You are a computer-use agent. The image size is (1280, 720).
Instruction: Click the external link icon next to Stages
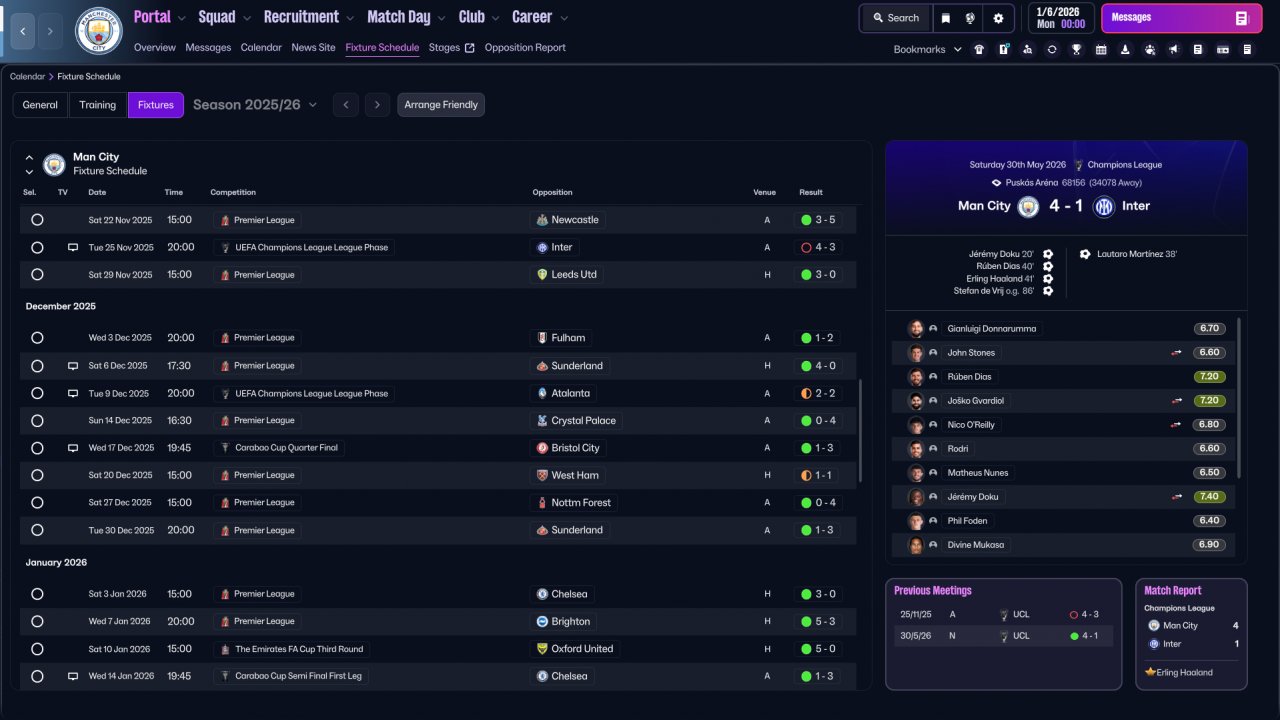(x=470, y=48)
